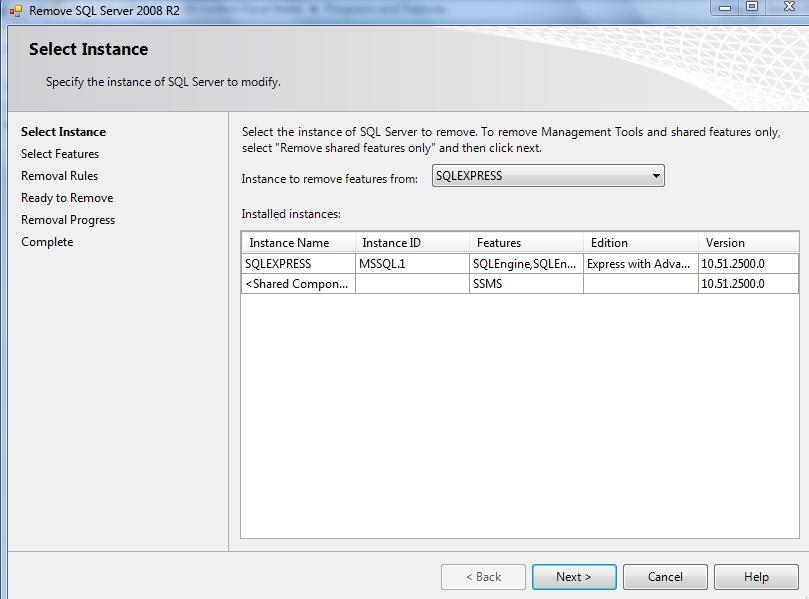Click the Next button
809x599 pixels.
coord(574,577)
